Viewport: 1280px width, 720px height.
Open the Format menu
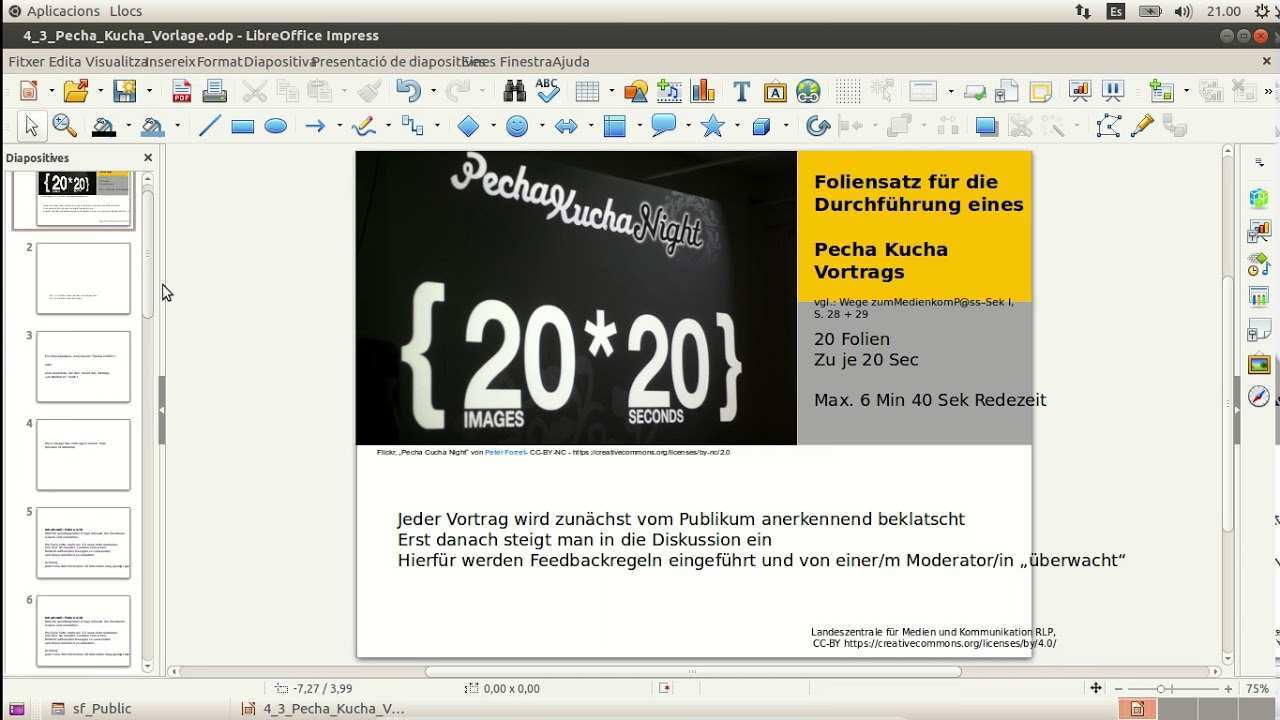(x=219, y=61)
